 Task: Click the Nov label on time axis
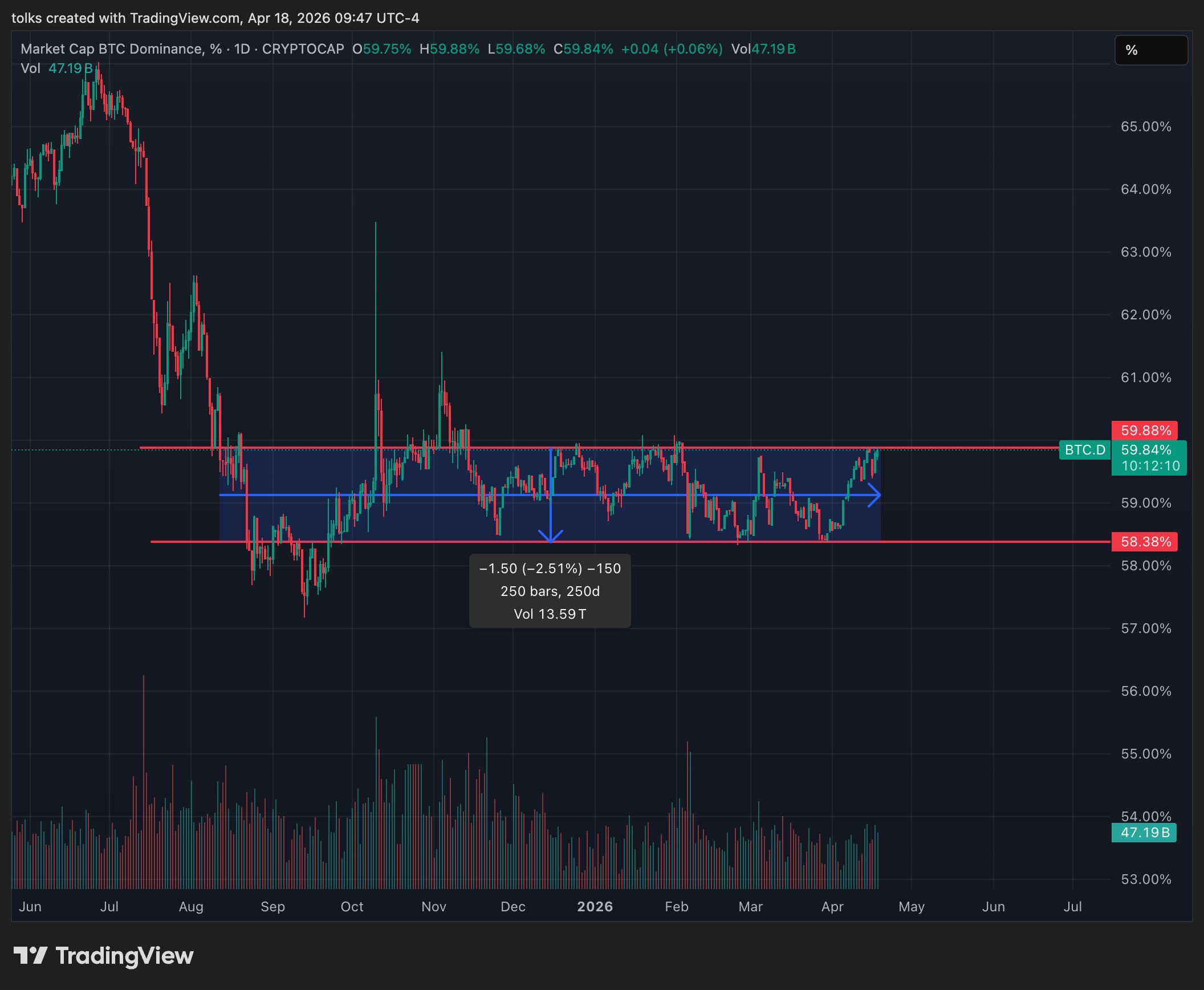tap(433, 907)
